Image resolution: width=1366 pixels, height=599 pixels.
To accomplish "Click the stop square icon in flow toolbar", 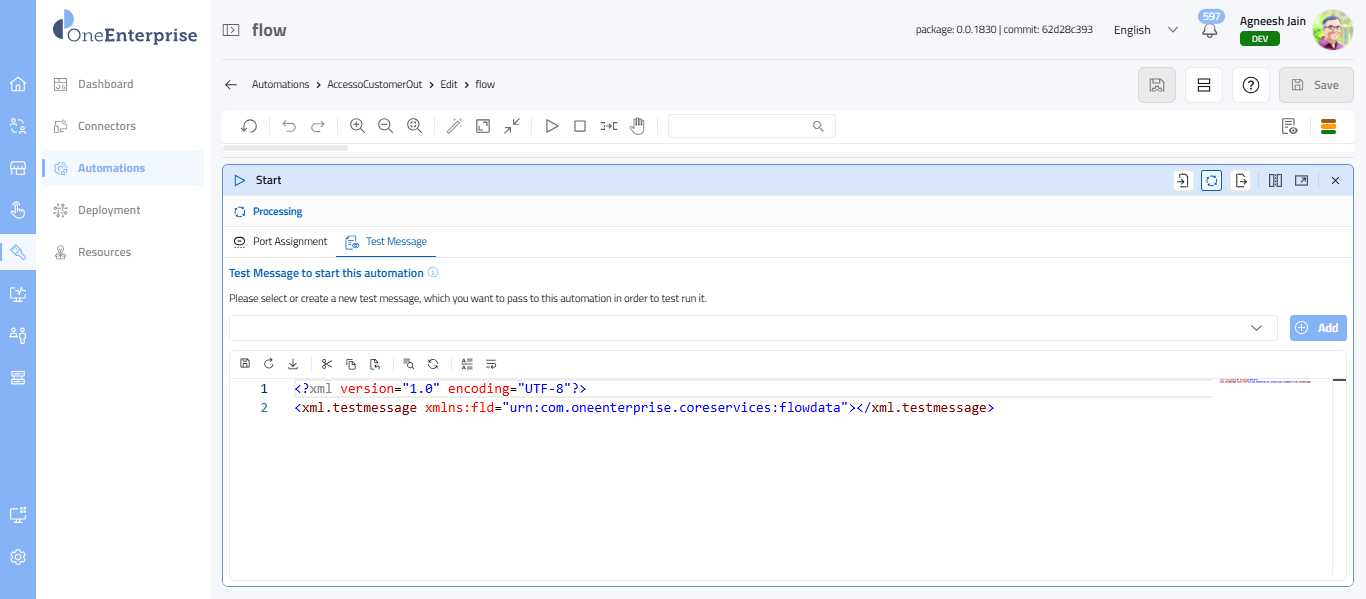I will [x=580, y=126].
